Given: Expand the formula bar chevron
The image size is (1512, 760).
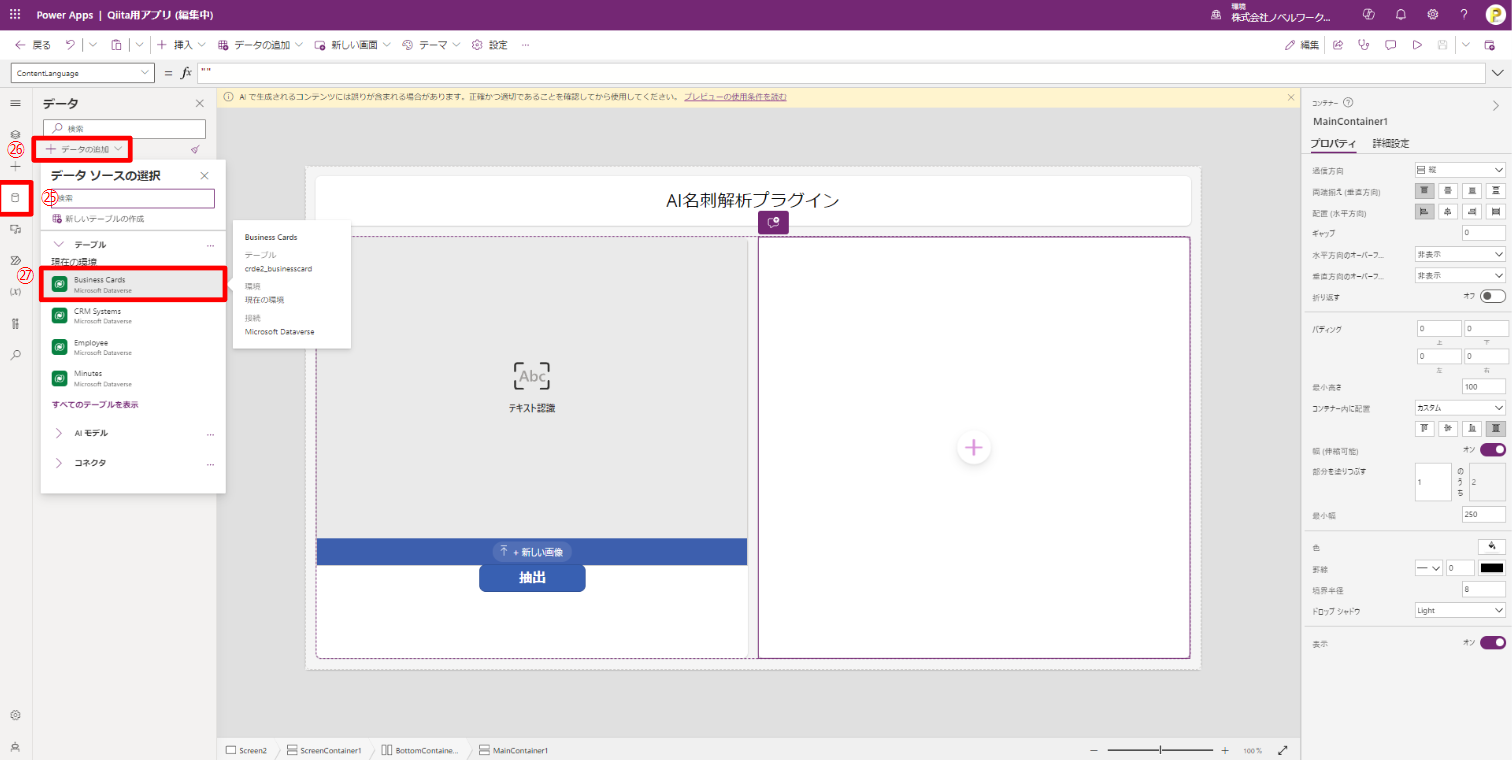Looking at the screenshot, I should click(x=1498, y=73).
